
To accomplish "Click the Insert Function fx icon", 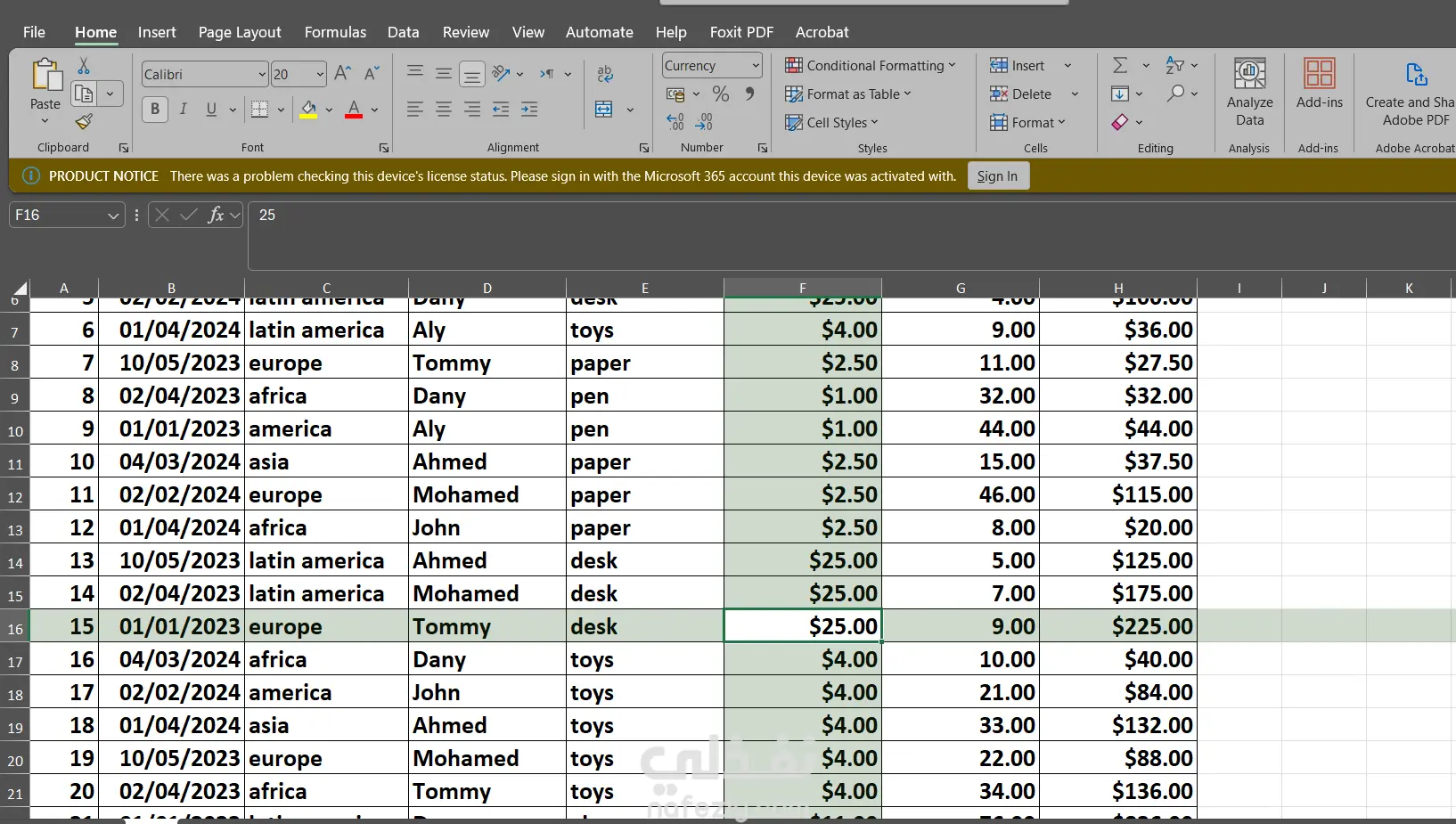I will pyautogui.click(x=216, y=215).
